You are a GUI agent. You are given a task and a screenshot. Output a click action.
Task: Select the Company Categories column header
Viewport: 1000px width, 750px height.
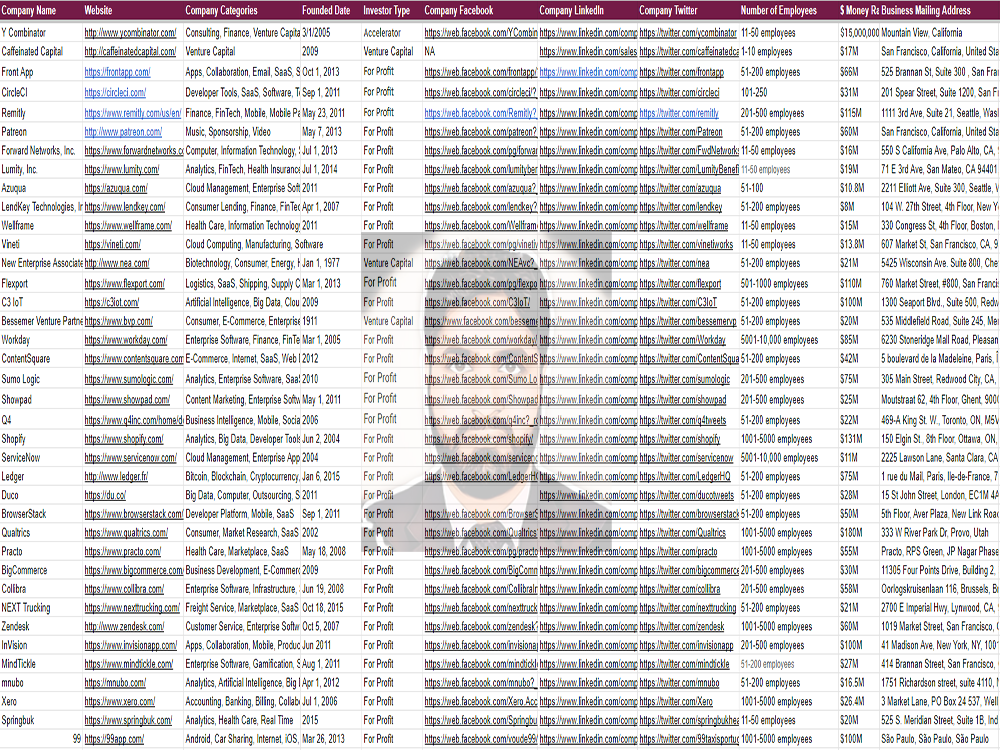pyautogui.click(x=221, y=11)
